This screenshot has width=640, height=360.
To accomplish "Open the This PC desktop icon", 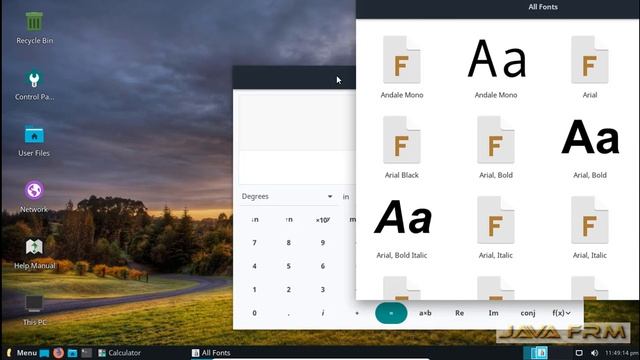I will pos(34,310).
